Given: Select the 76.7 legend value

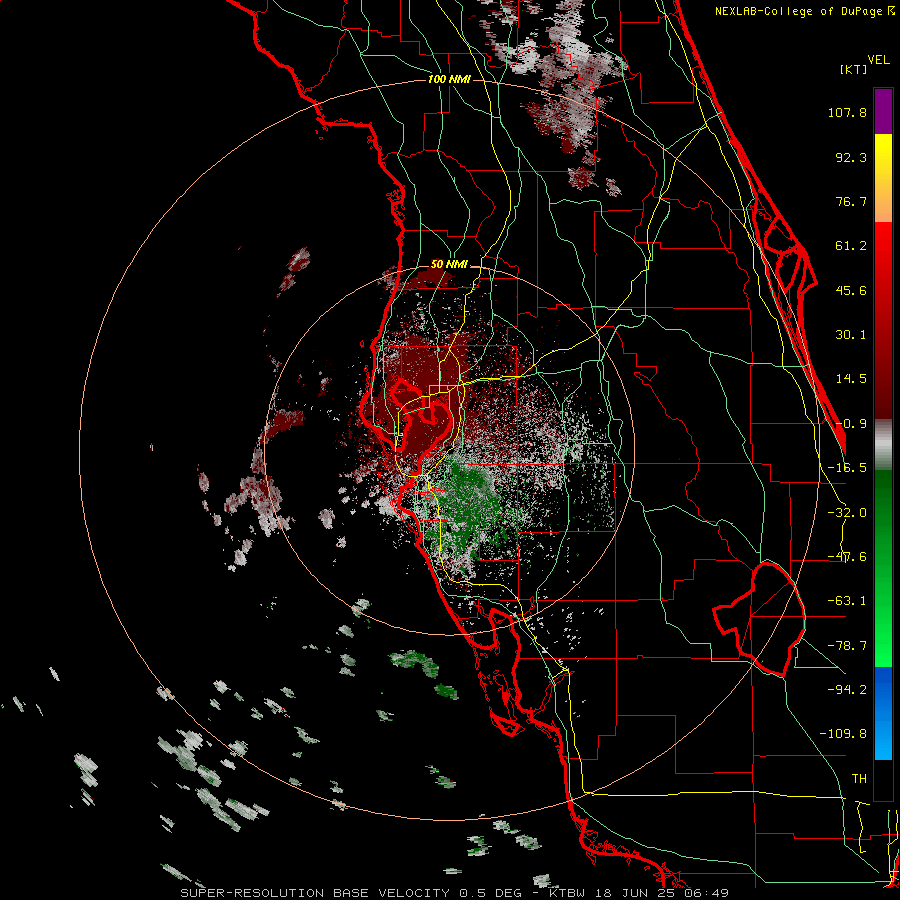Looking at the screenshot, I should click(851, 201).
